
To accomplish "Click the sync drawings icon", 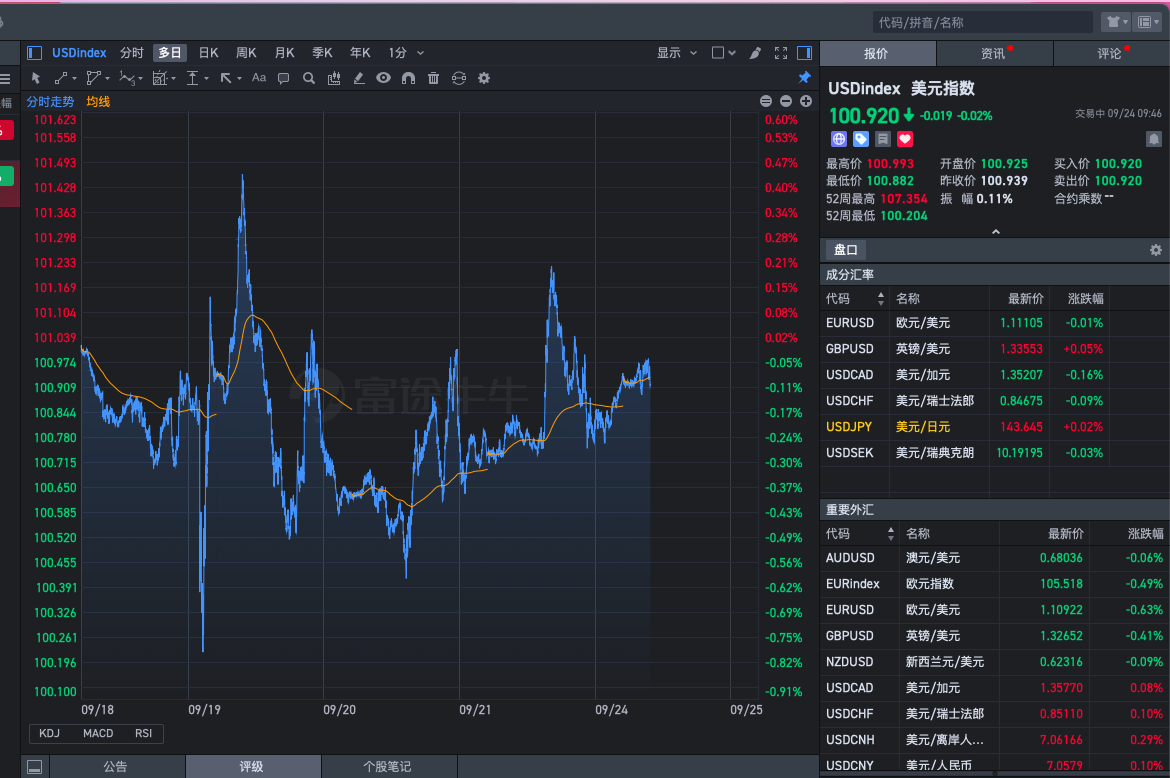I will pyautogui.click(x=459, y=78).
